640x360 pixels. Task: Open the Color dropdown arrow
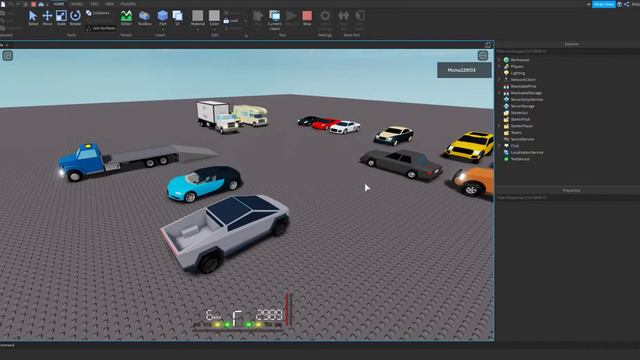pos(214,29)
